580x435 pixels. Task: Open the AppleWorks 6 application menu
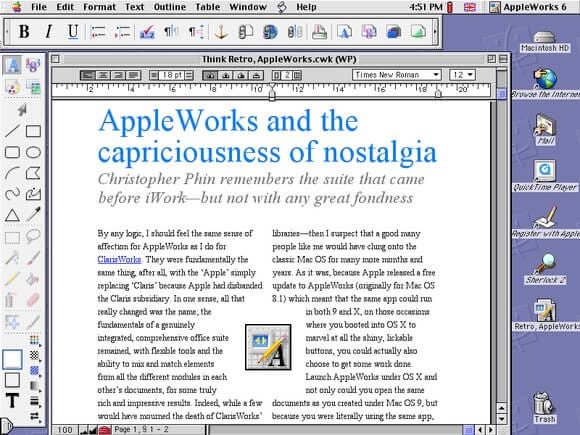[x=529, y=7]
